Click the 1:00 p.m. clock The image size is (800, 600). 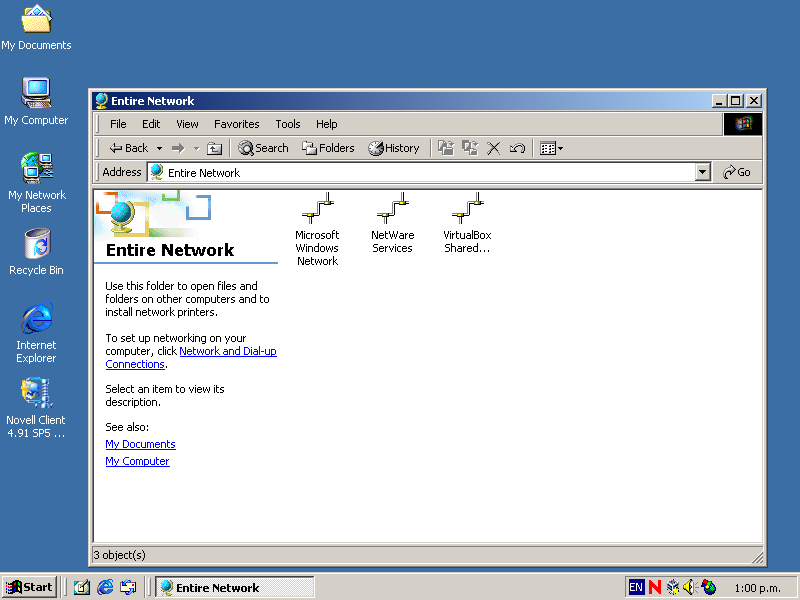(757, 588)
